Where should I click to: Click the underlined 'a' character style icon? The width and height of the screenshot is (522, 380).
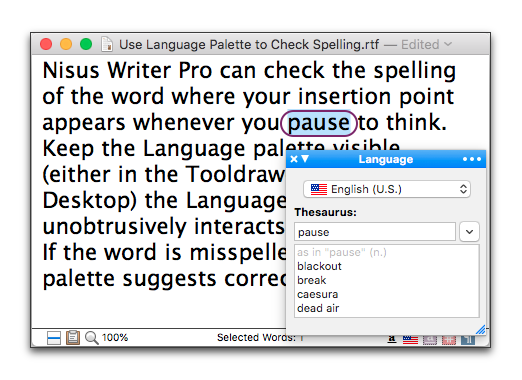point(392,339)
